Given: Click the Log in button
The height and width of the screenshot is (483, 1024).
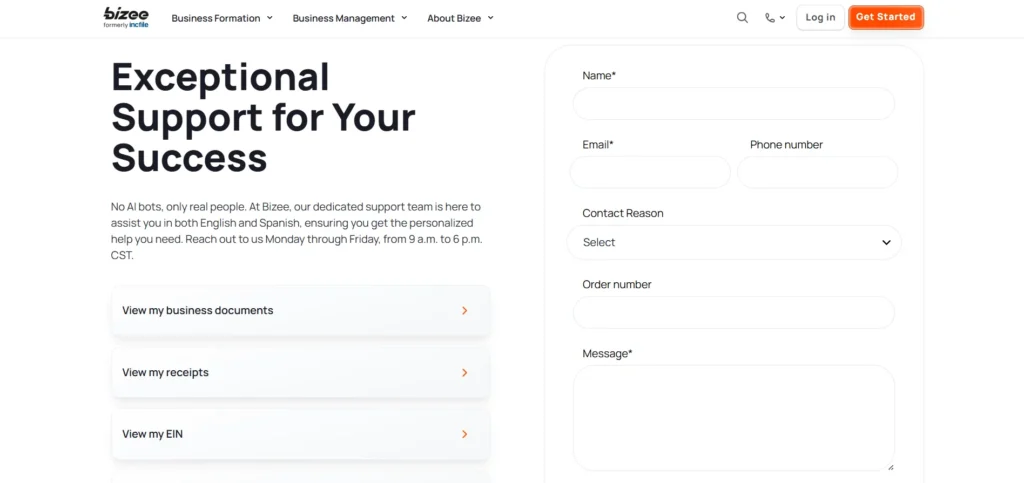Looking at the screenshot, I should pos(820,17).
